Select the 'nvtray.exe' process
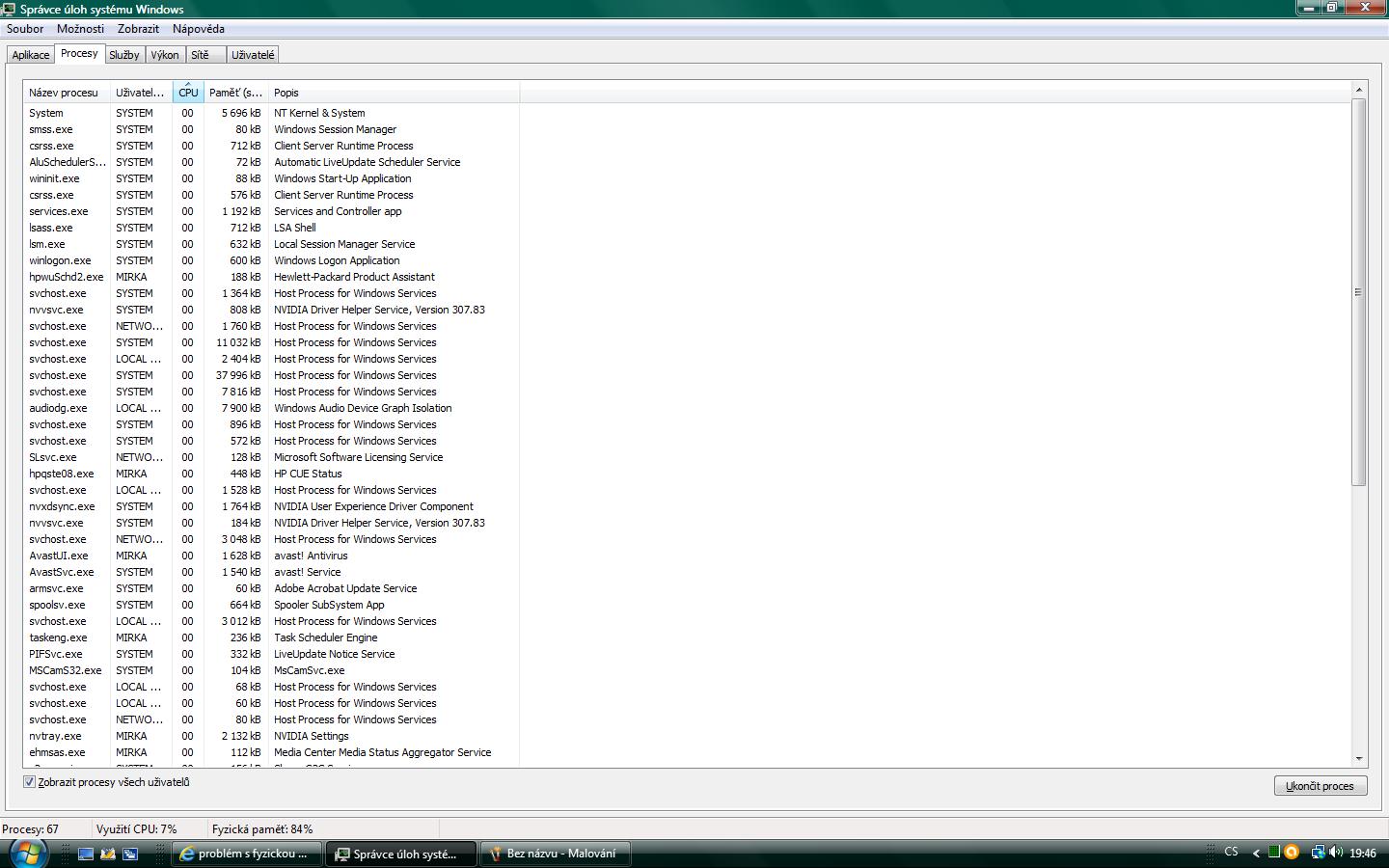Screen dimensions: 1389x868 pyautogui.click(x=271, y=736)
